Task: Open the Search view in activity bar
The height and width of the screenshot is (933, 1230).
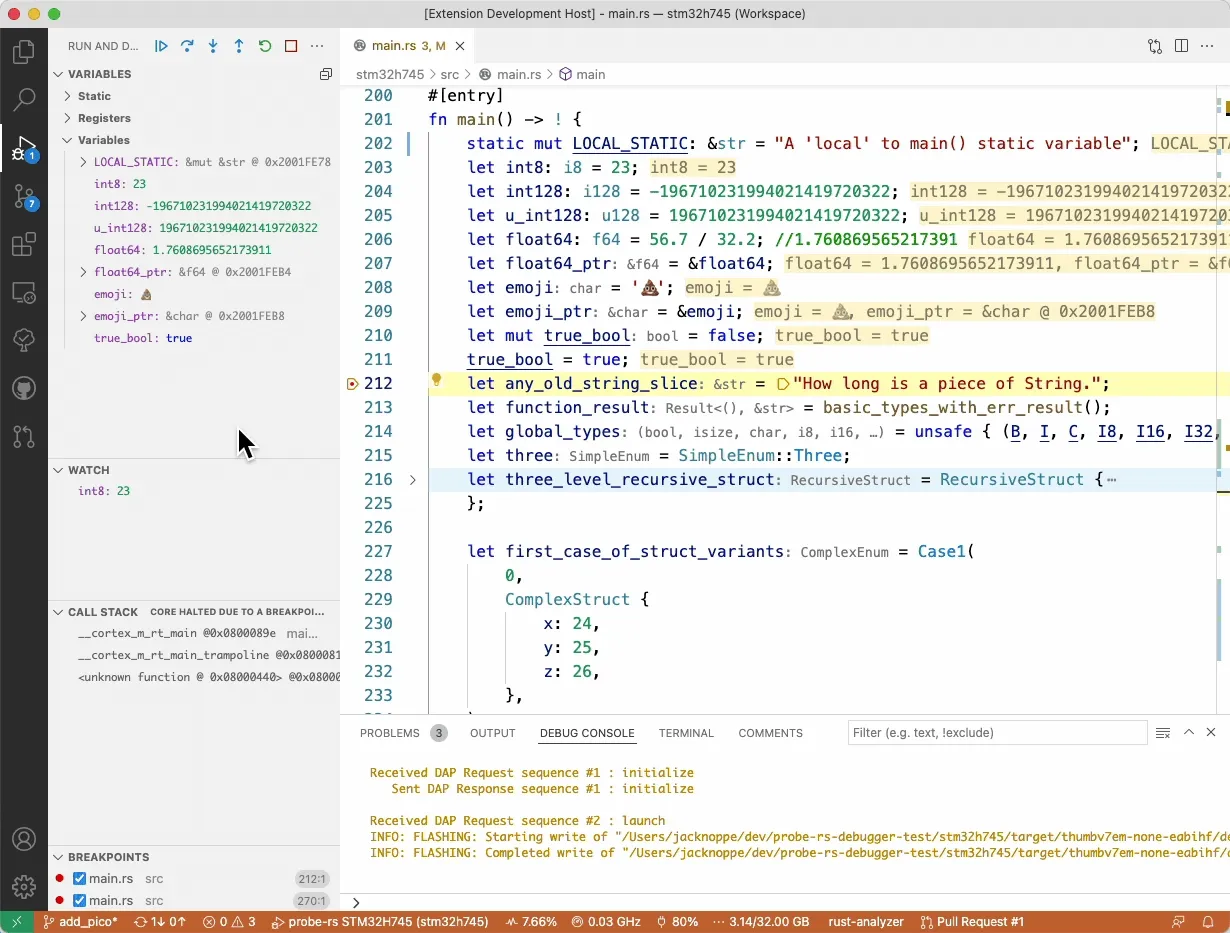Action: [x=24, y=100]
